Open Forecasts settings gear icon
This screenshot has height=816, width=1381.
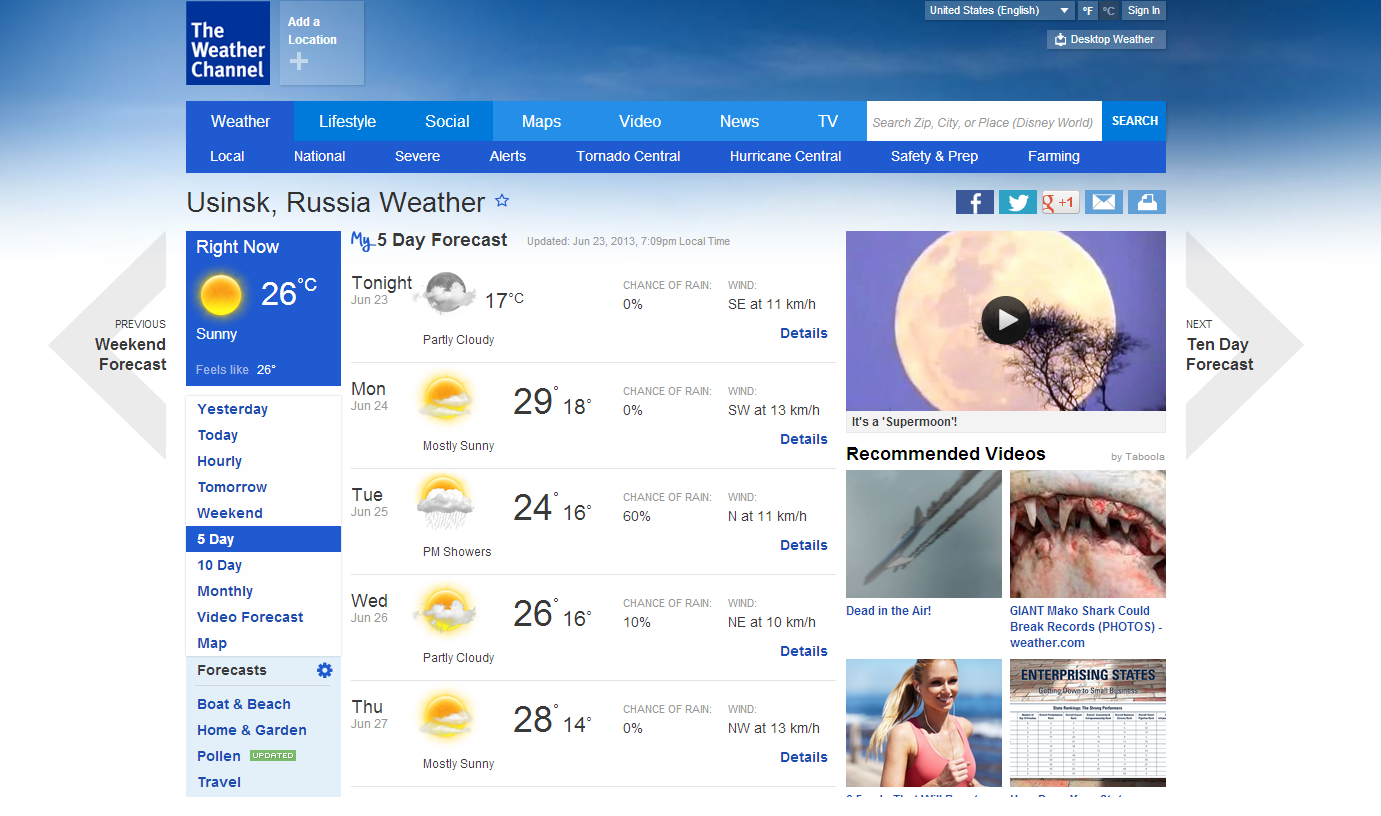324,670
